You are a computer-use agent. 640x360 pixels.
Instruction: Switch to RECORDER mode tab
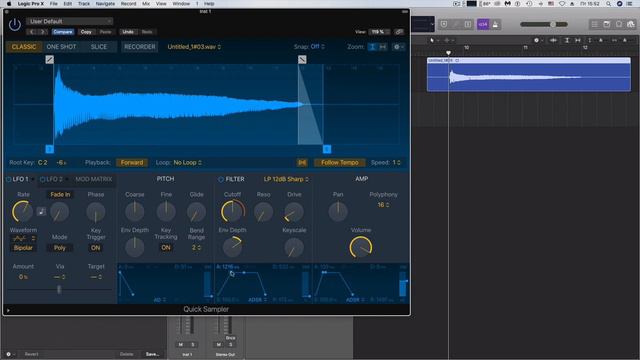point(140,47)
